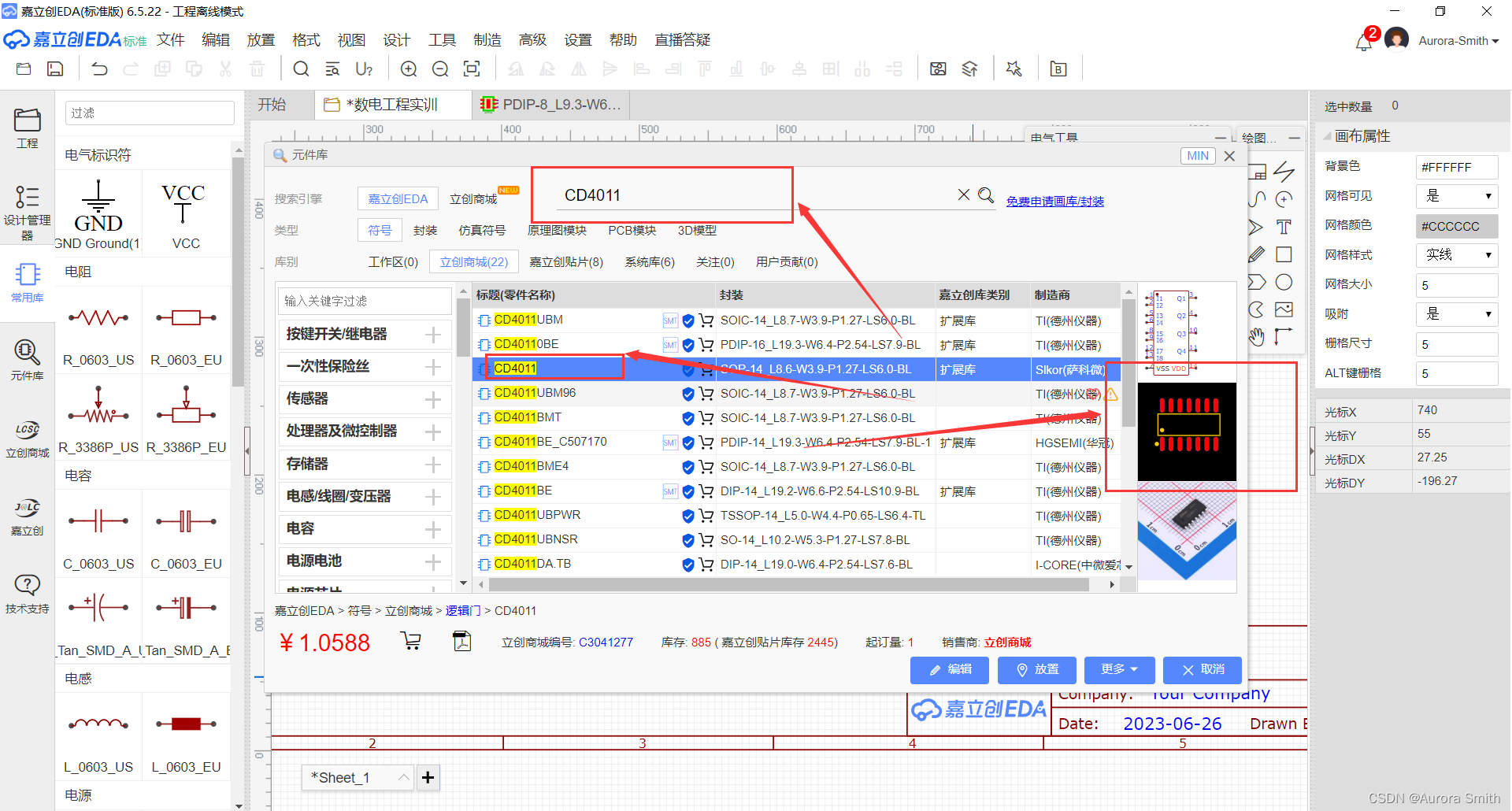Switch to the PDIP-8_L9.3-W6 tab
The width and height of the screenshot is (1512, 811).
[x=551, y=105]
